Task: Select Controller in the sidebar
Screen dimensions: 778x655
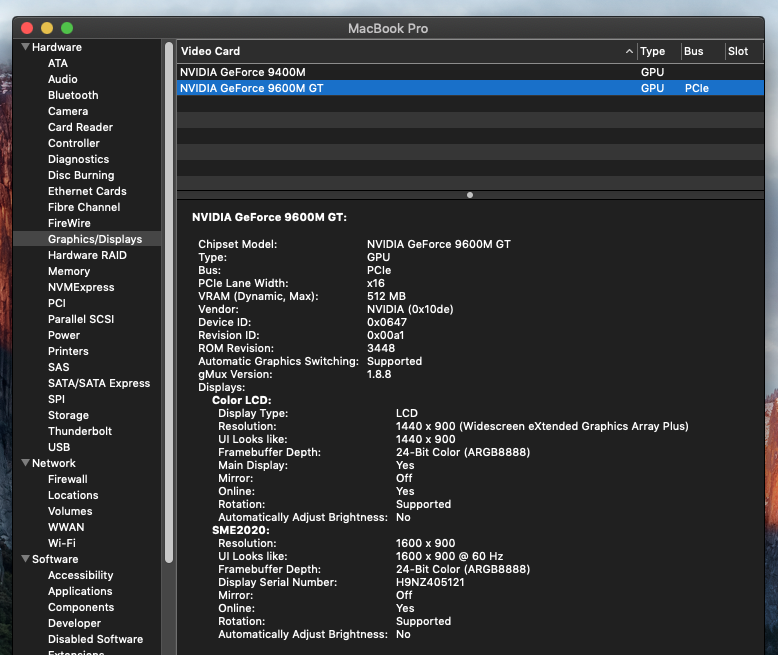Action: pos(73,143)
